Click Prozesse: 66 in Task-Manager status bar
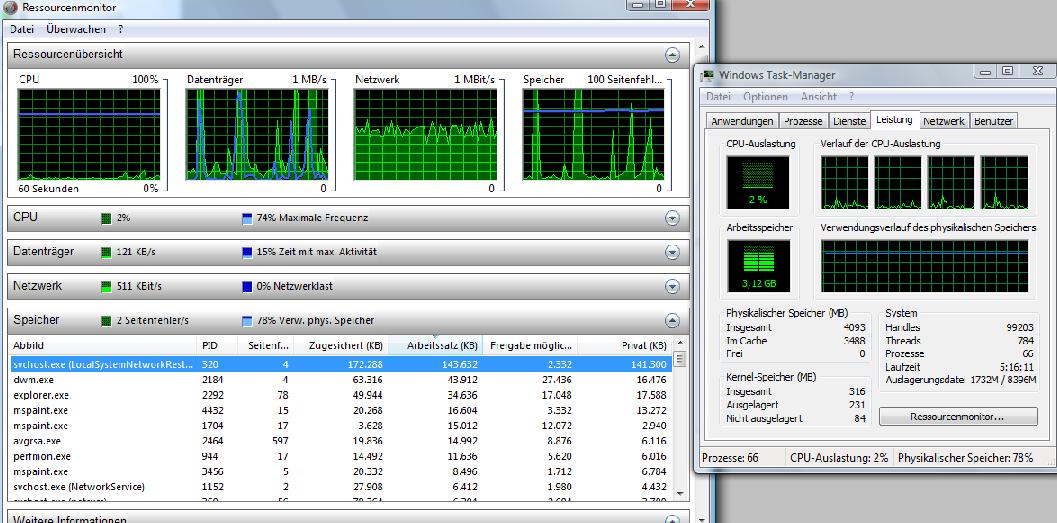1057x523 pixels. (730, 458)
